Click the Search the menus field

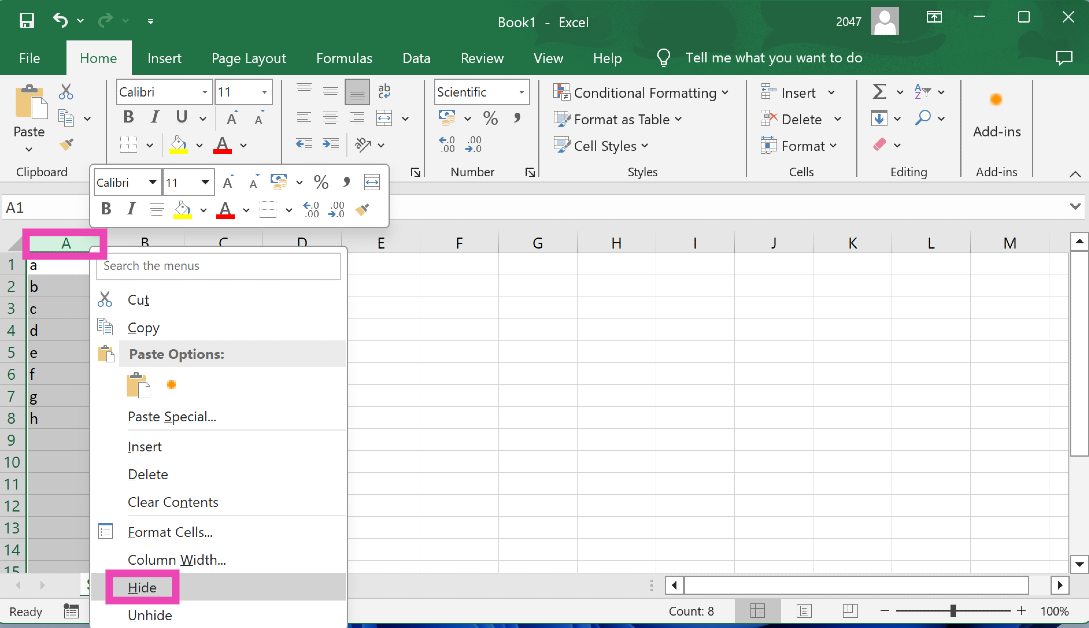pos(220,266)
